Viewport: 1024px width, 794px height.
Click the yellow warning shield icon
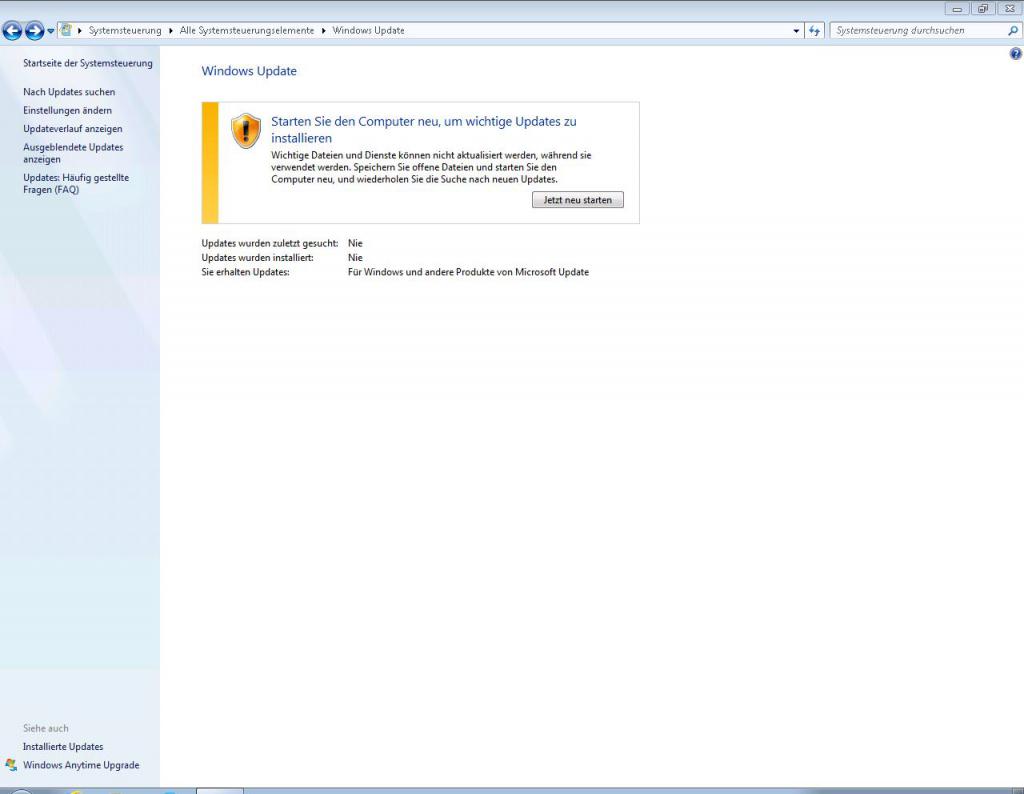[x=246, y=131]
